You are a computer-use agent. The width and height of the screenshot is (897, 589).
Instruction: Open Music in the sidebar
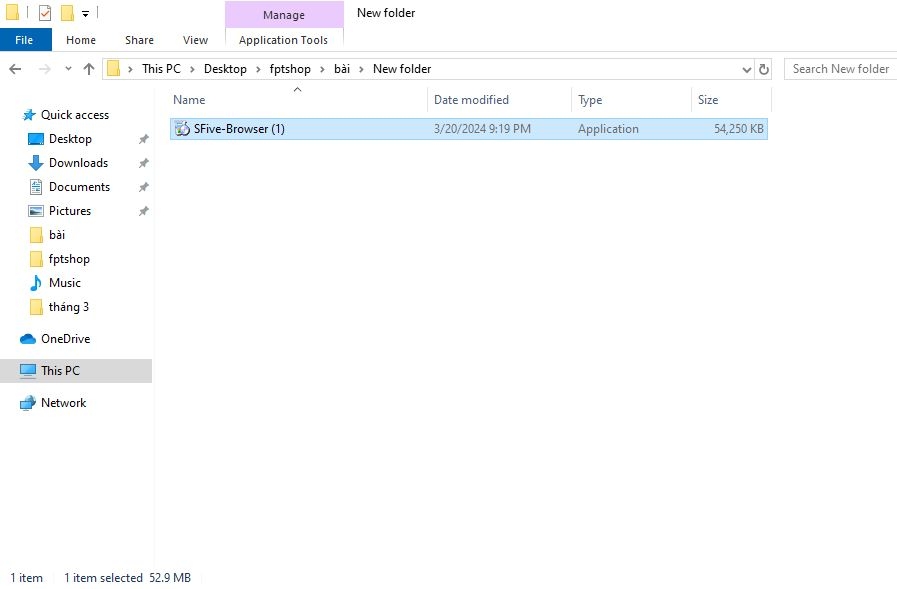tap(65, 283)
